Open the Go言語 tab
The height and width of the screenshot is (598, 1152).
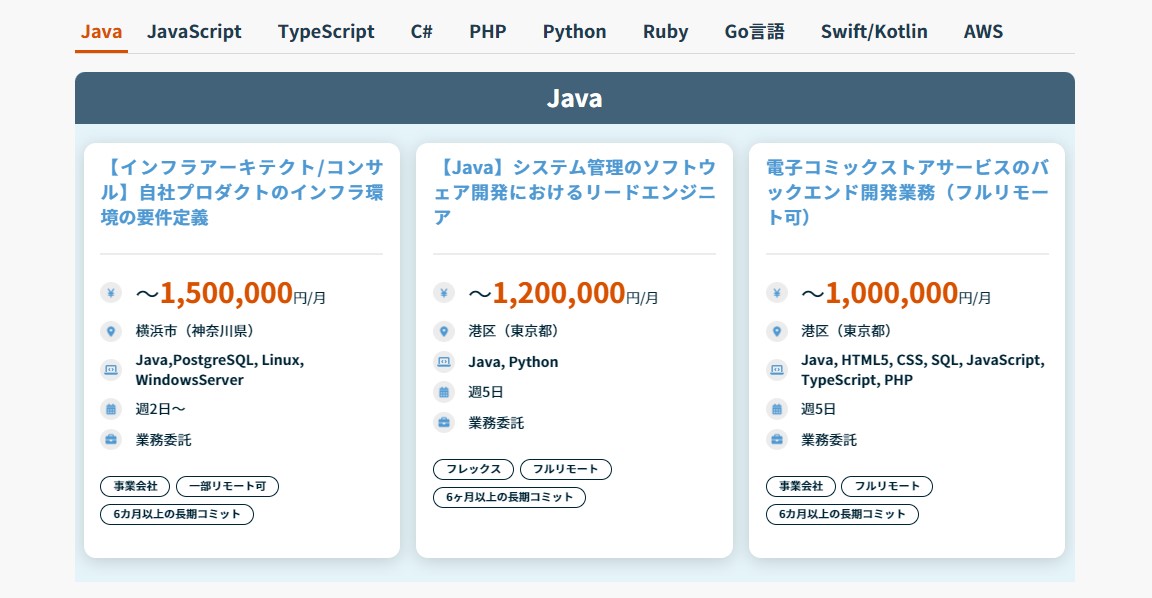click(x=754, y=31)
